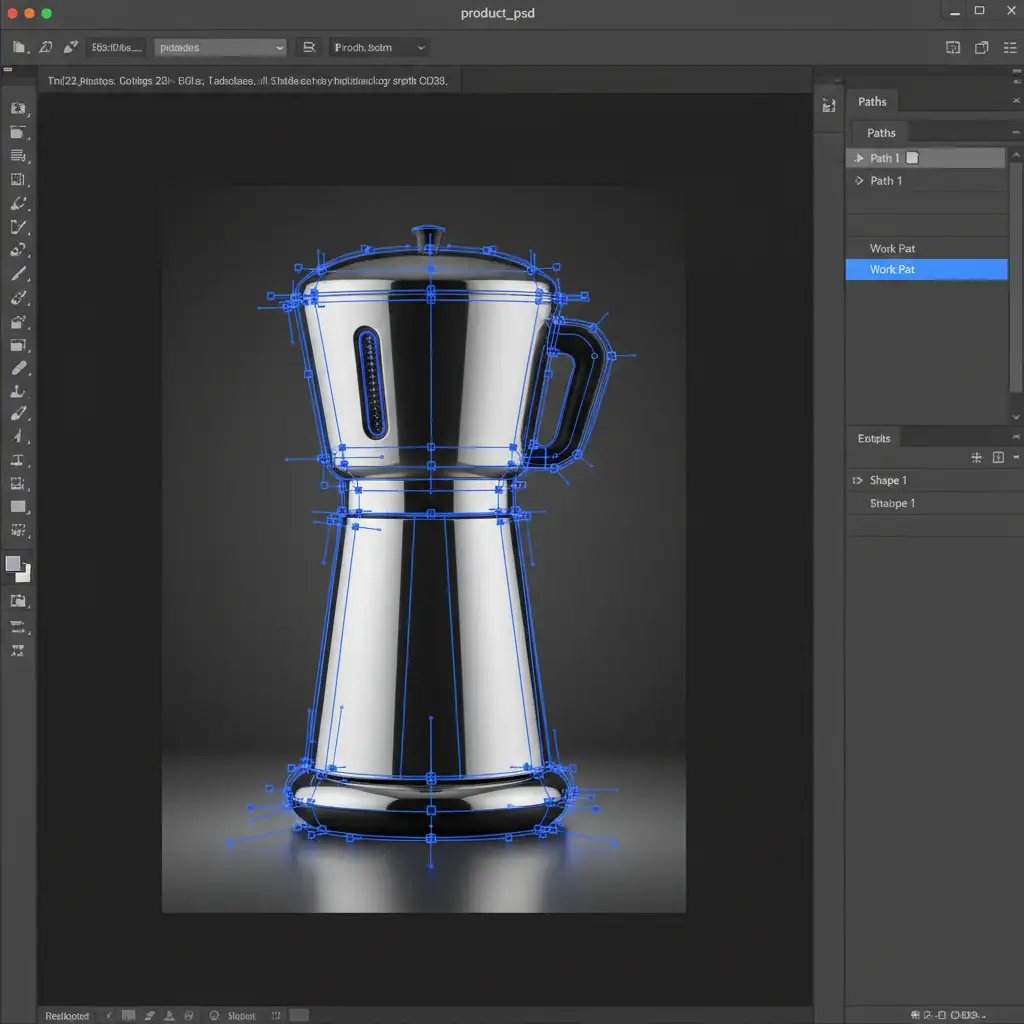Screen dimensions: 1024x1024
Task: Select the Pen tool in left toolbar
Action: coord(18,436)
